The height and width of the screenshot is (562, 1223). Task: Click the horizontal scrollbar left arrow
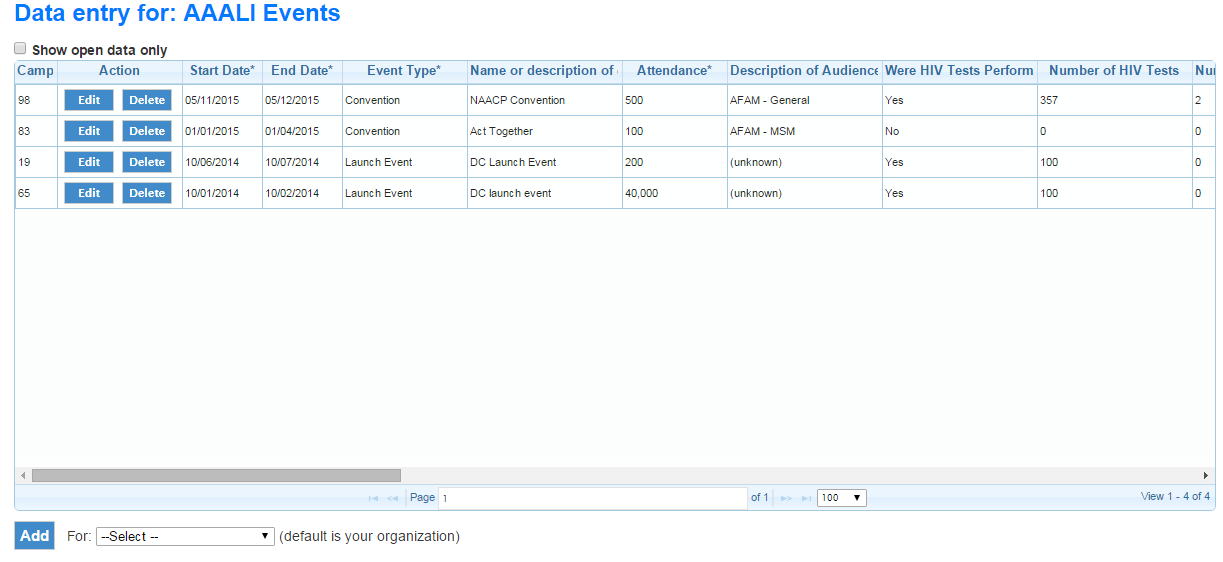23,476
